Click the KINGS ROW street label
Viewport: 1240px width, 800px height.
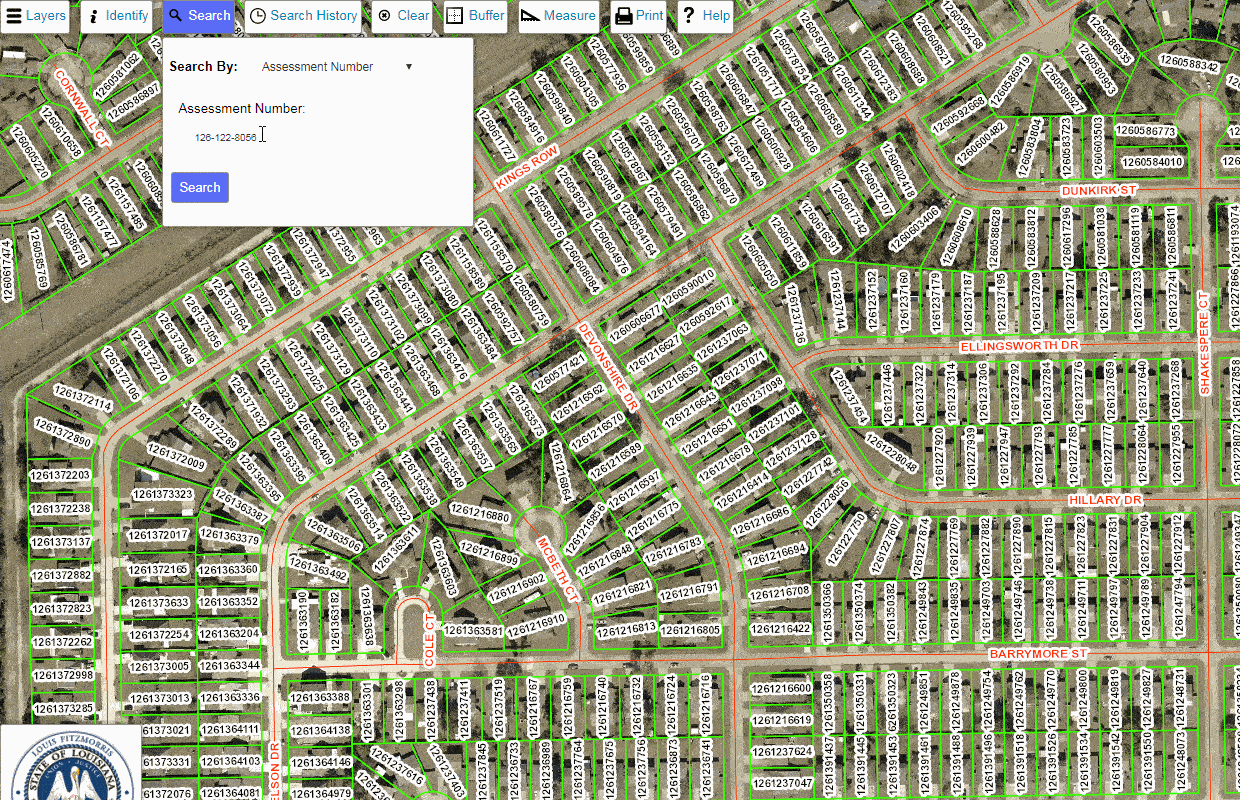pos(527,167)
